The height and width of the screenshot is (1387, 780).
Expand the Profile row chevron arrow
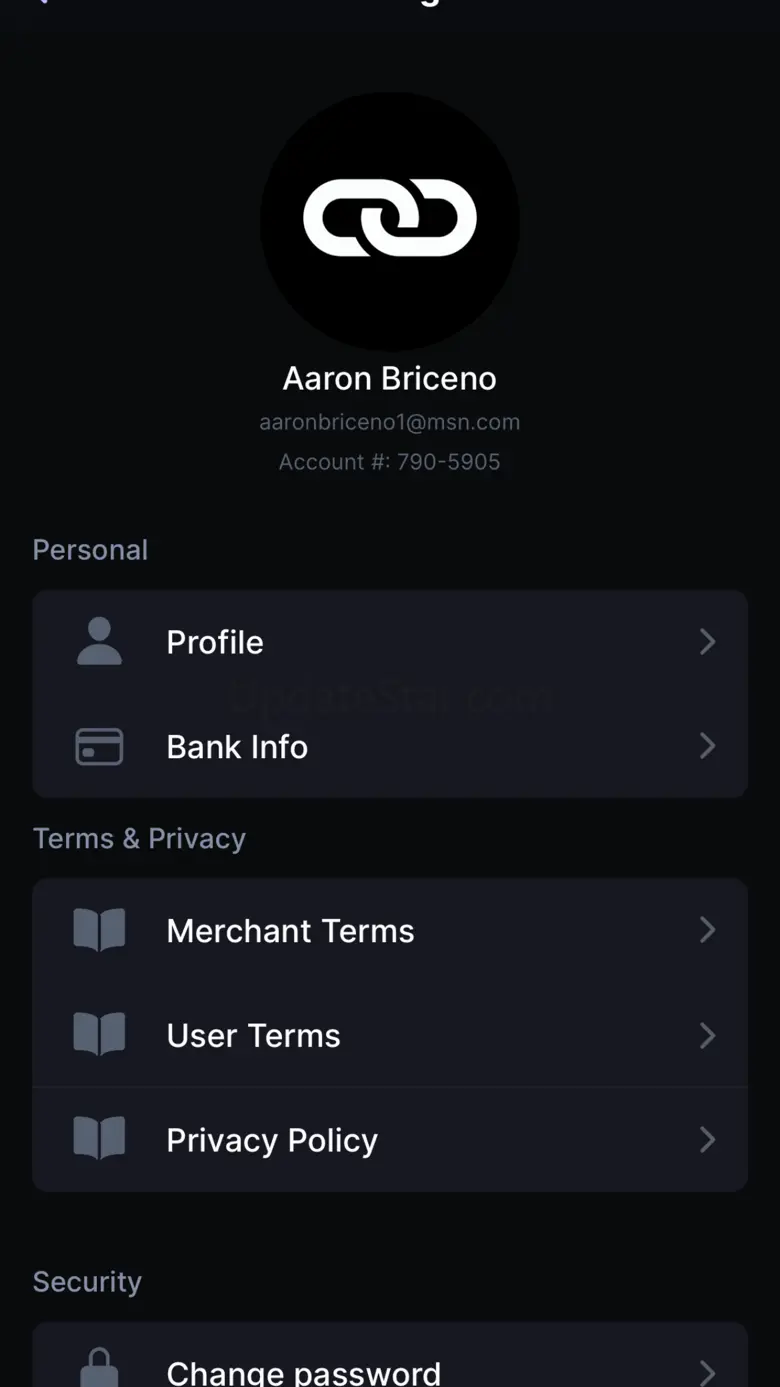tap(707, 642)
